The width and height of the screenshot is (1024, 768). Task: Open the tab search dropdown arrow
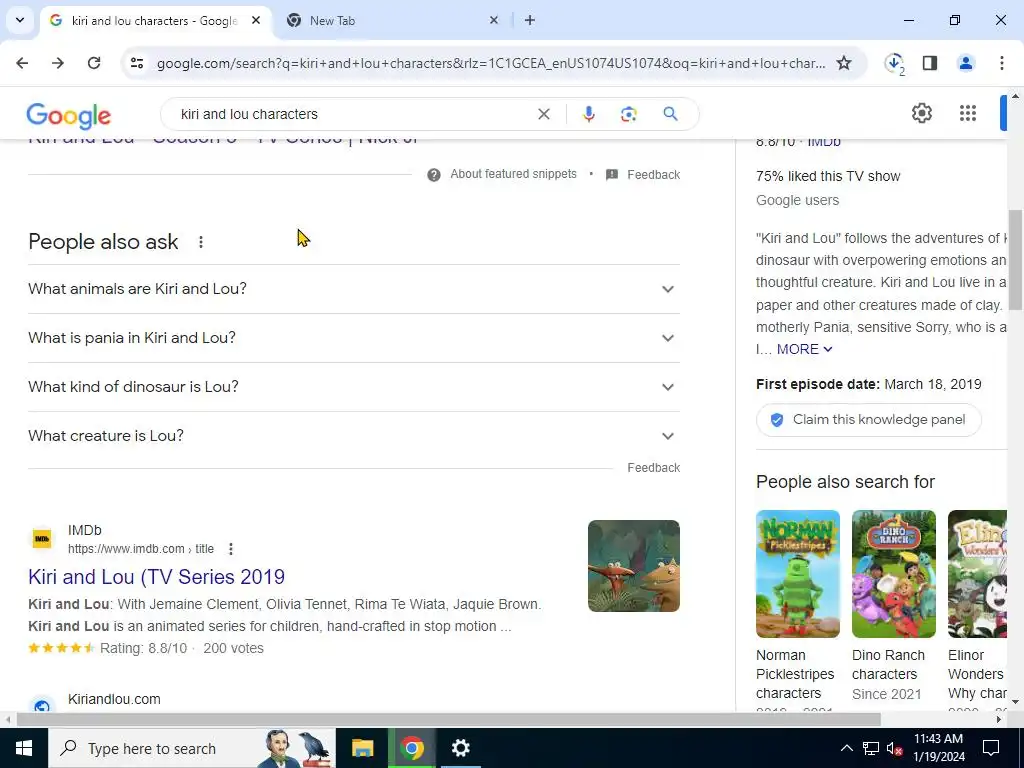pyautogui.click(x=20, y=20)
